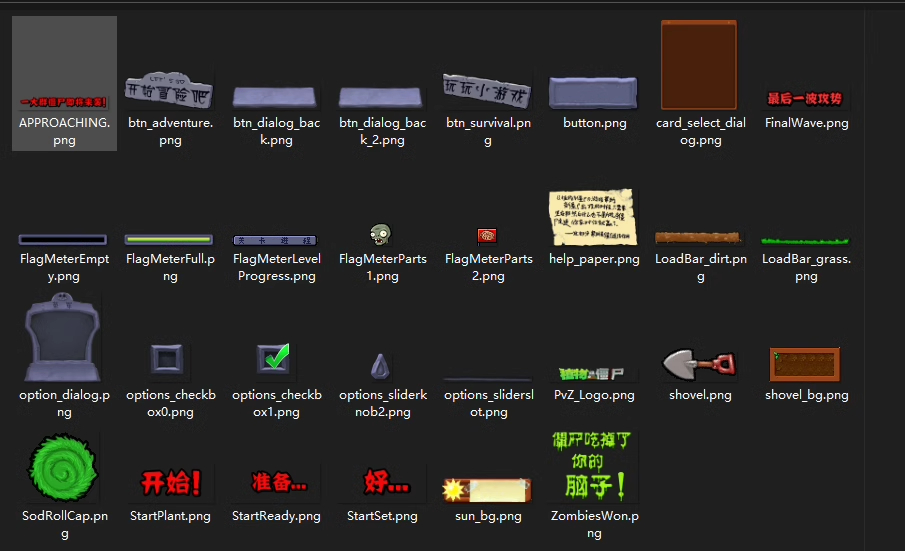The width and height of the screenshot is (905, 551).
Task: Click the file name label btn_adventure.png
Action: coord(170,131)
